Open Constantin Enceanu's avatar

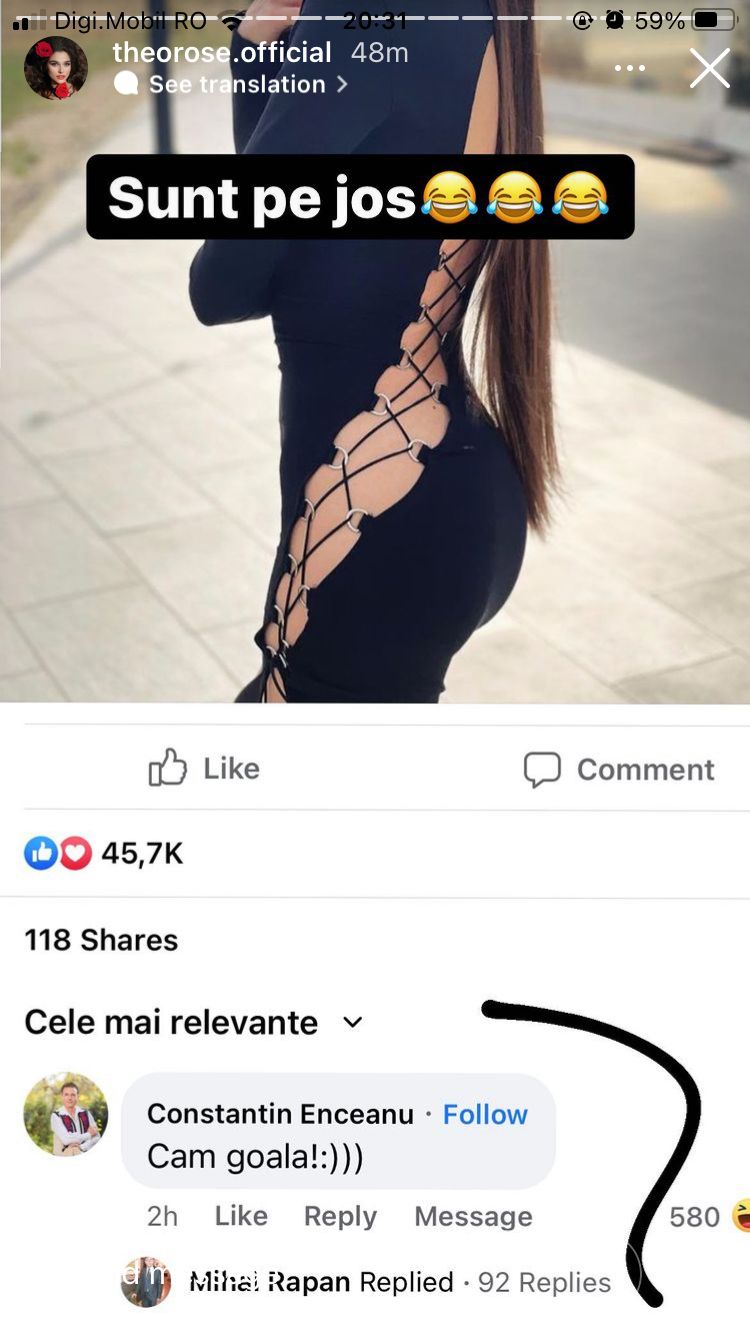66,1114
